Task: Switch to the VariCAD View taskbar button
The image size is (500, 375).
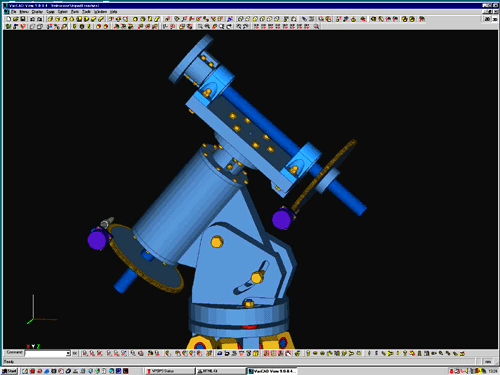Action: 272,371
